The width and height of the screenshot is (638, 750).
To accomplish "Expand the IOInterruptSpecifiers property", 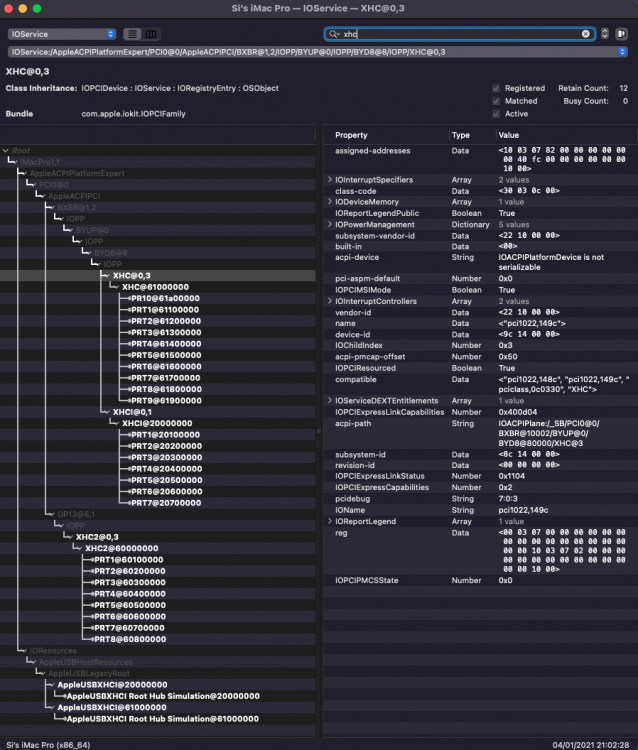I will (x=330, y=180).
